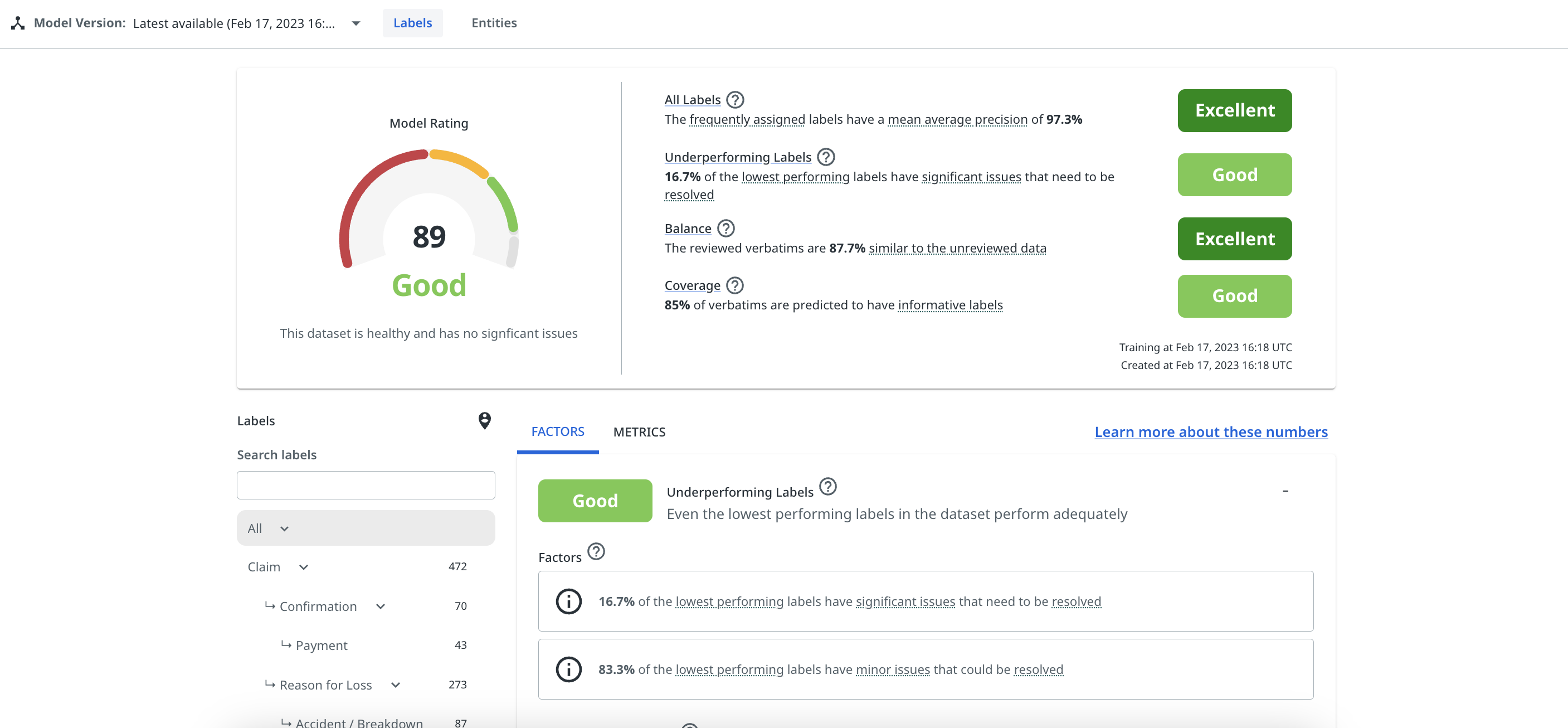Screen dimensions: 1568x728
Task: Click the model version branch icon
Action: pyautogui.click(x=18, y=23)
